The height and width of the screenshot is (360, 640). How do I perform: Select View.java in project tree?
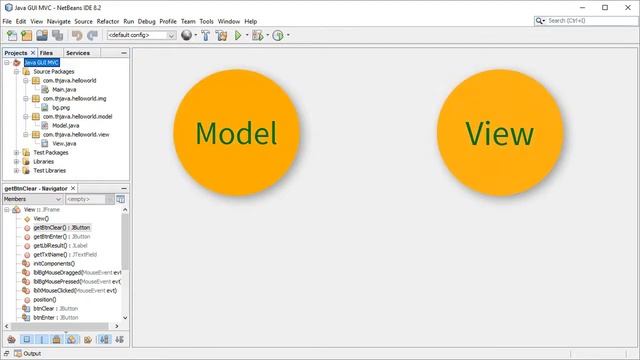(x=64, y=144)
